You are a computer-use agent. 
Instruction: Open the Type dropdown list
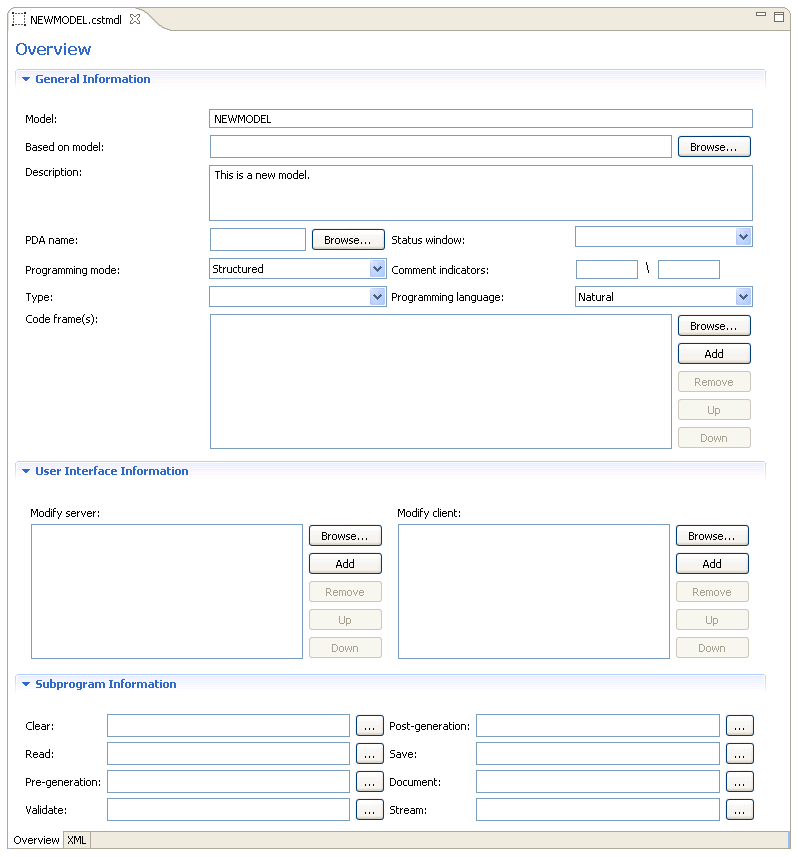(x=377, y=297)
